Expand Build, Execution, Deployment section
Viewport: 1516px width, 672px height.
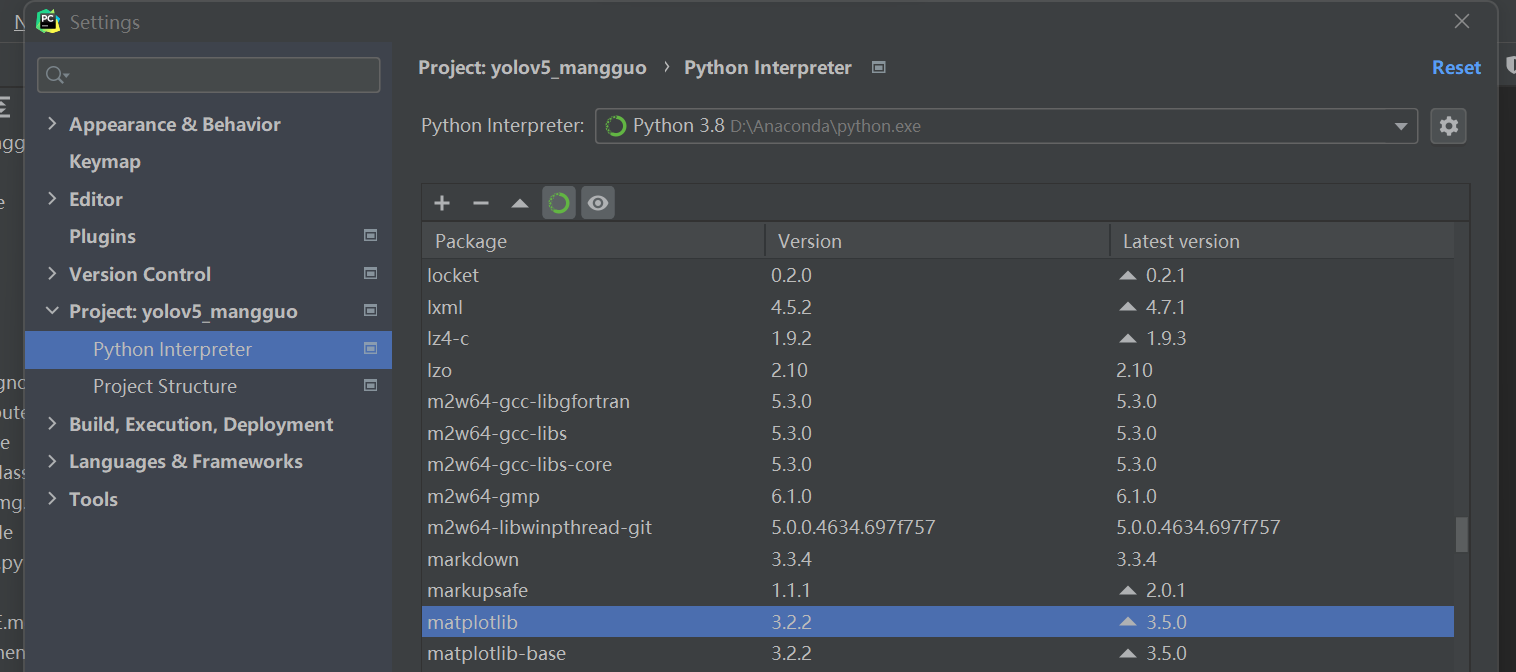tap(52, 424)
